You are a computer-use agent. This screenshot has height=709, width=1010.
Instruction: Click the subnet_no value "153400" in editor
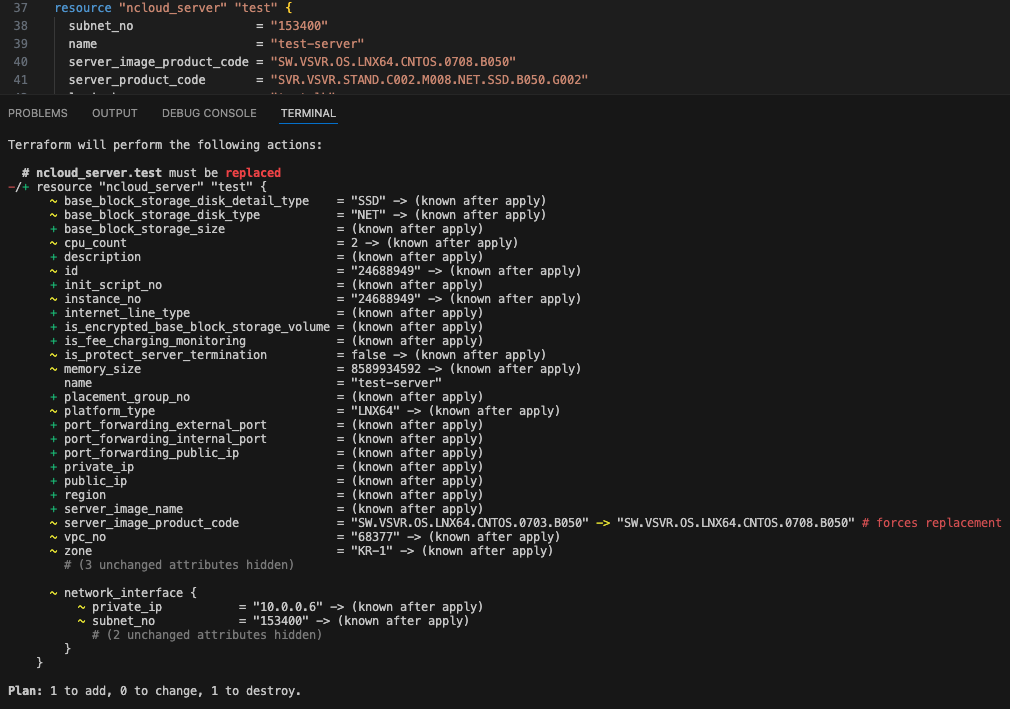click(299, 26)
